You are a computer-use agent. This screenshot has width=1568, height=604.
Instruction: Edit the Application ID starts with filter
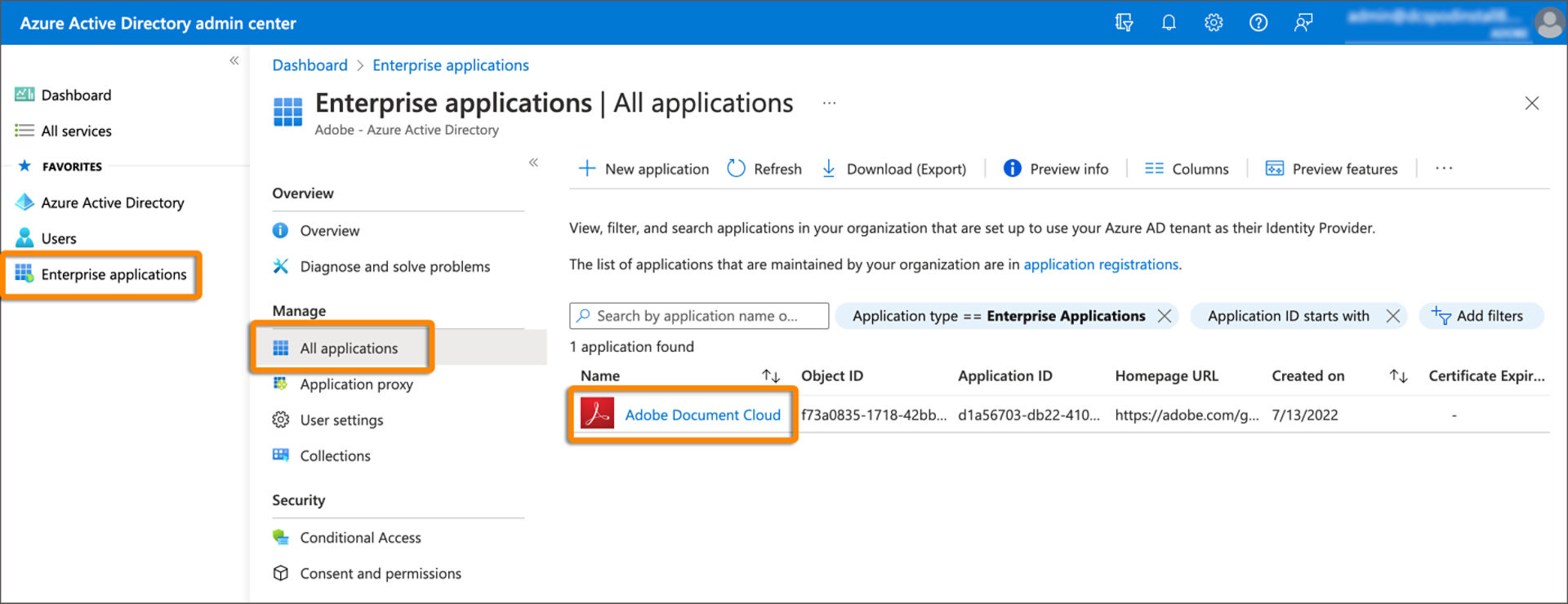tap(1288, 316)
